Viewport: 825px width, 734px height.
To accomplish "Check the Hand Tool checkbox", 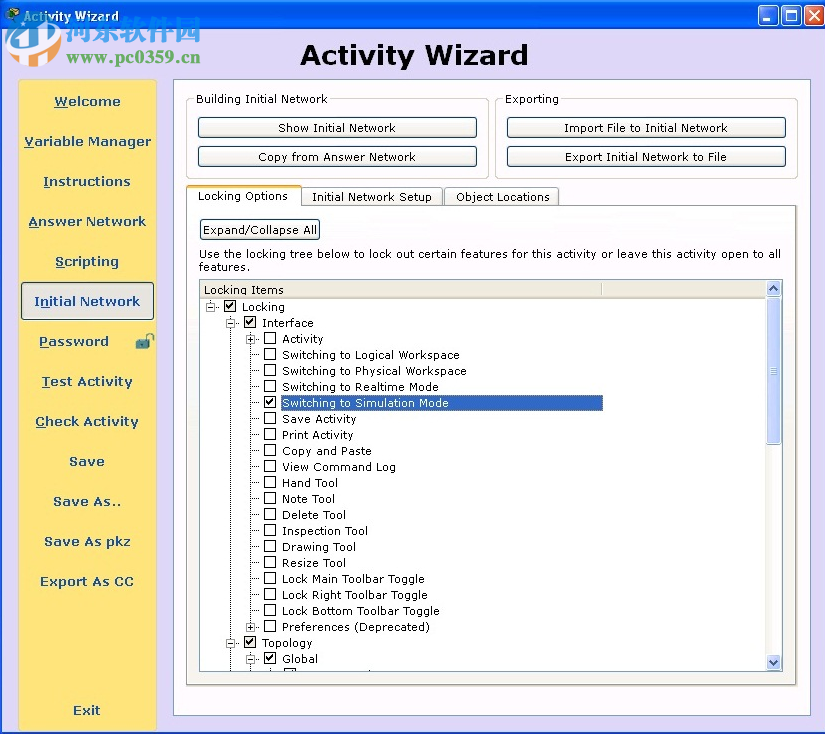I will tap(270, 482).
